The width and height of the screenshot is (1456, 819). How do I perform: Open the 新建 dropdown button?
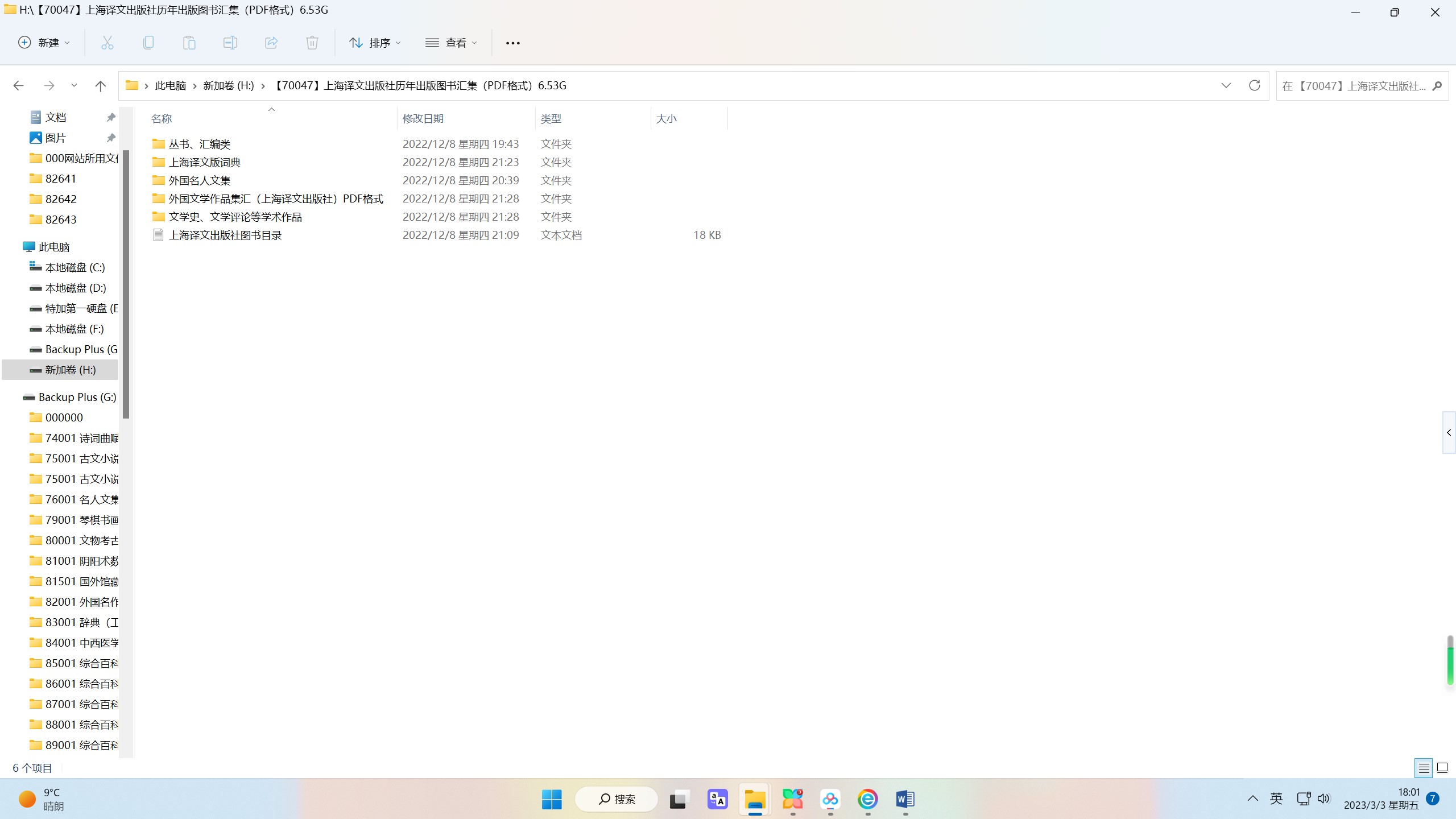point(44,43)
